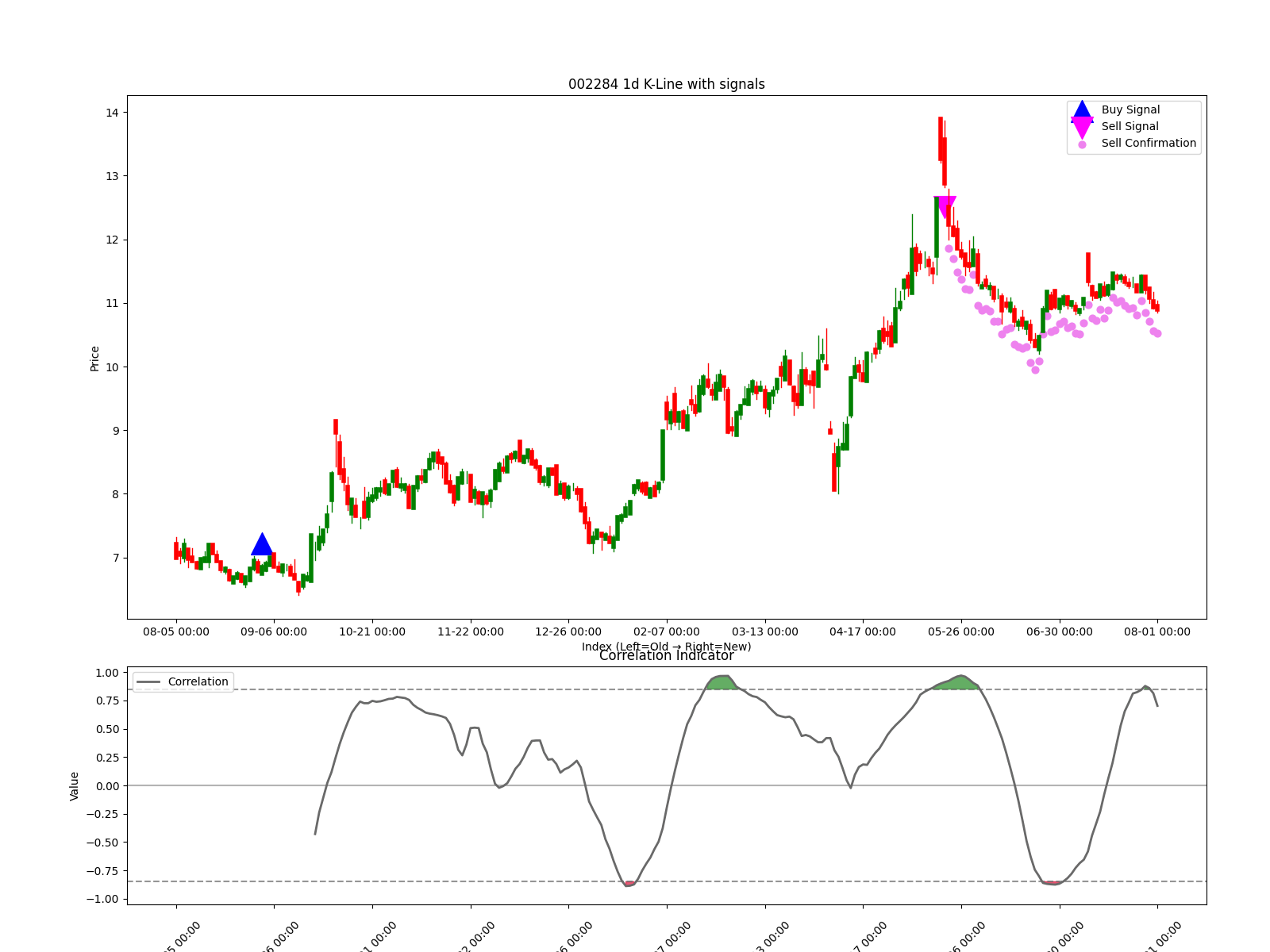Click the price tick label 13
Image resolution: width=1270 pixels, height=952 pixels.
click(x=112, y=176)
